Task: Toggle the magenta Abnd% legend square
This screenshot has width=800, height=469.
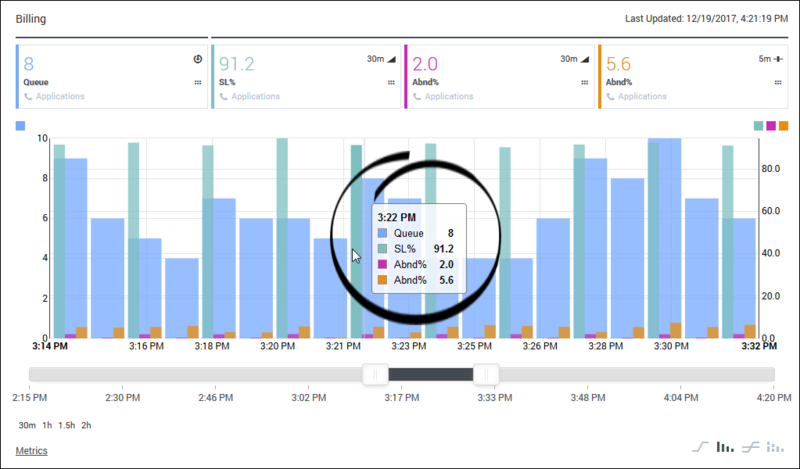Action: pos(771,126)
